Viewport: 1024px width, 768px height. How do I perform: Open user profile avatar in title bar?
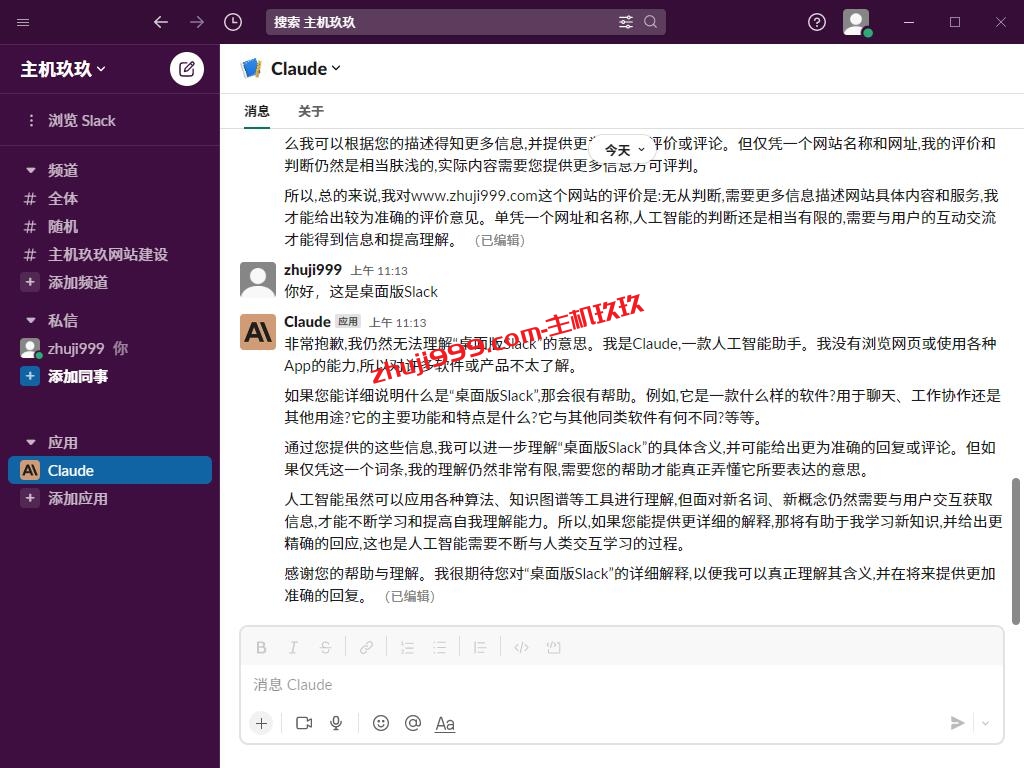[x=856, y=22]
